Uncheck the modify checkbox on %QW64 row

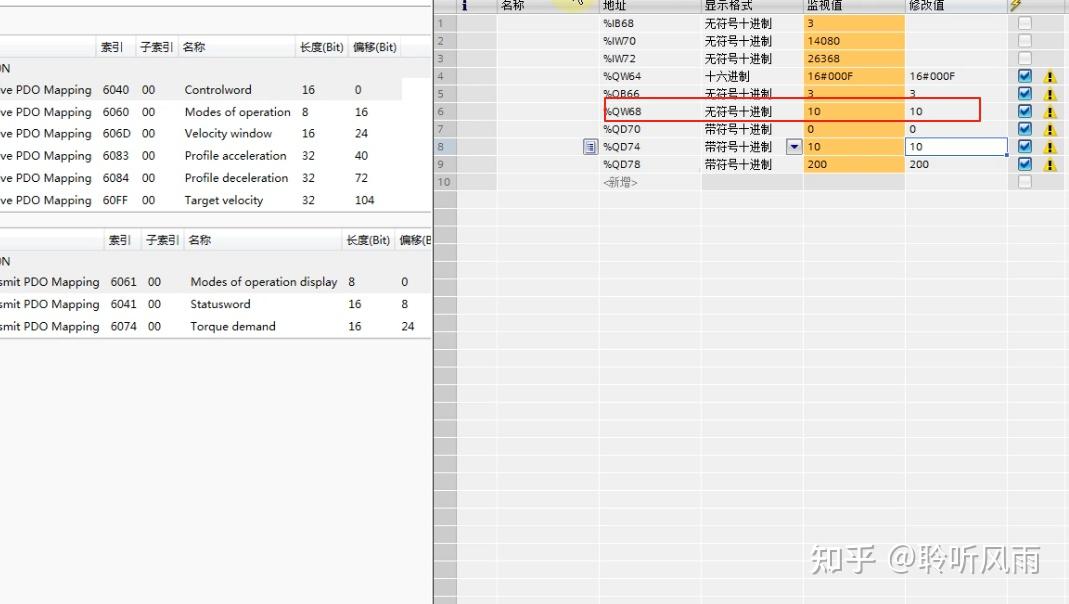(1024, 76)
